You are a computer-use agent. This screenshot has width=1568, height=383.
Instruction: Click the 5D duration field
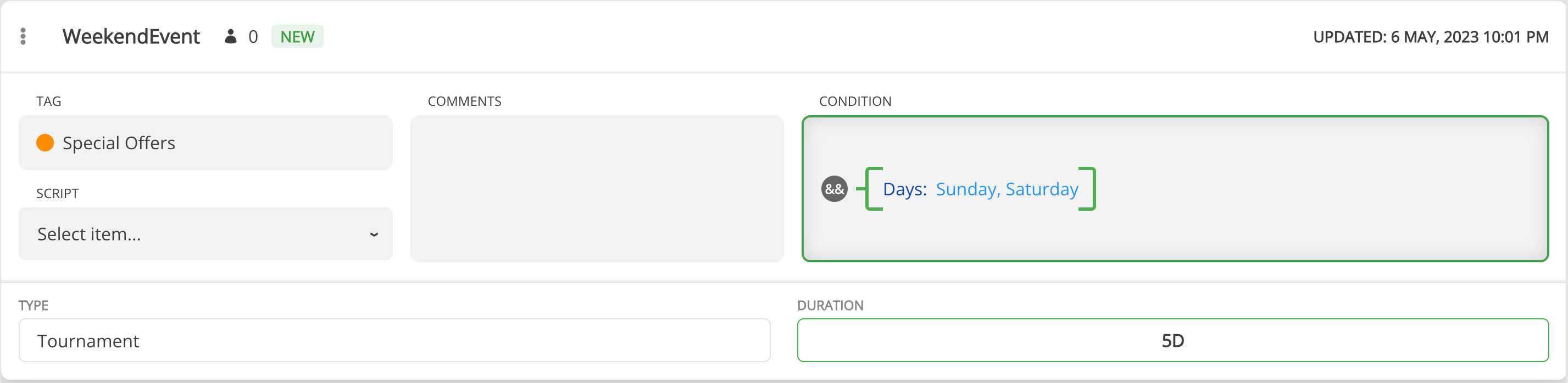[1172, 340]
